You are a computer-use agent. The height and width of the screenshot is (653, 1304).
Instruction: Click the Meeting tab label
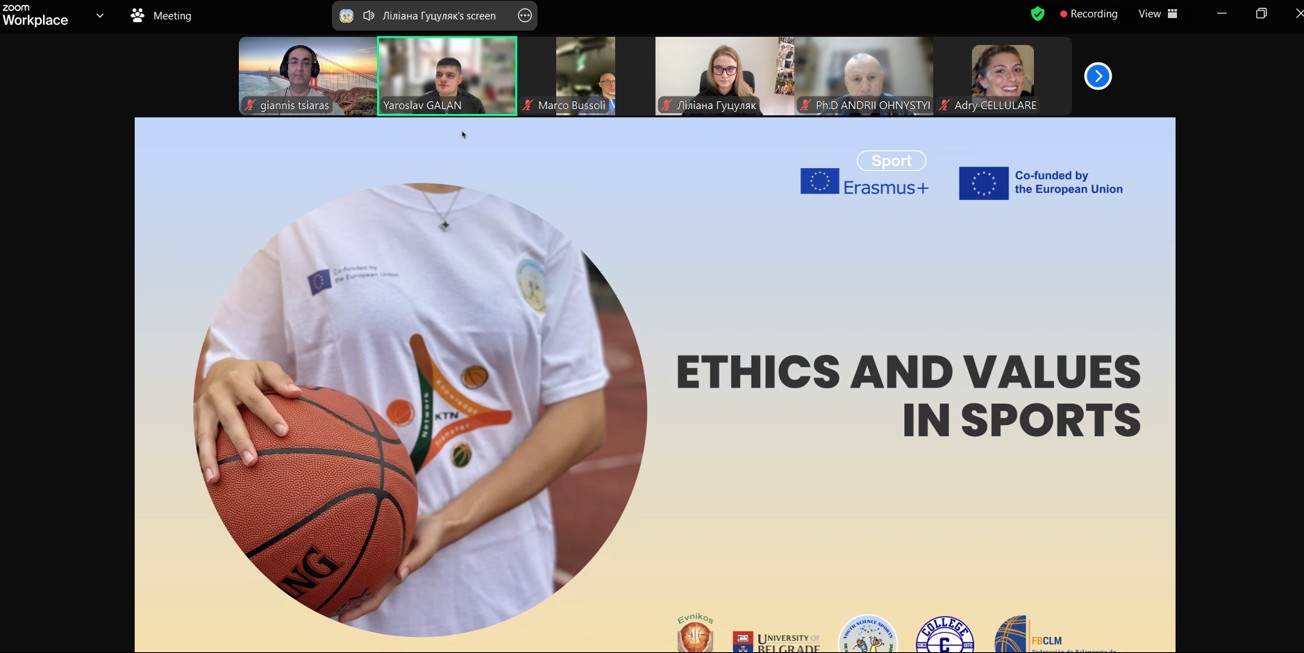point(172,15)
